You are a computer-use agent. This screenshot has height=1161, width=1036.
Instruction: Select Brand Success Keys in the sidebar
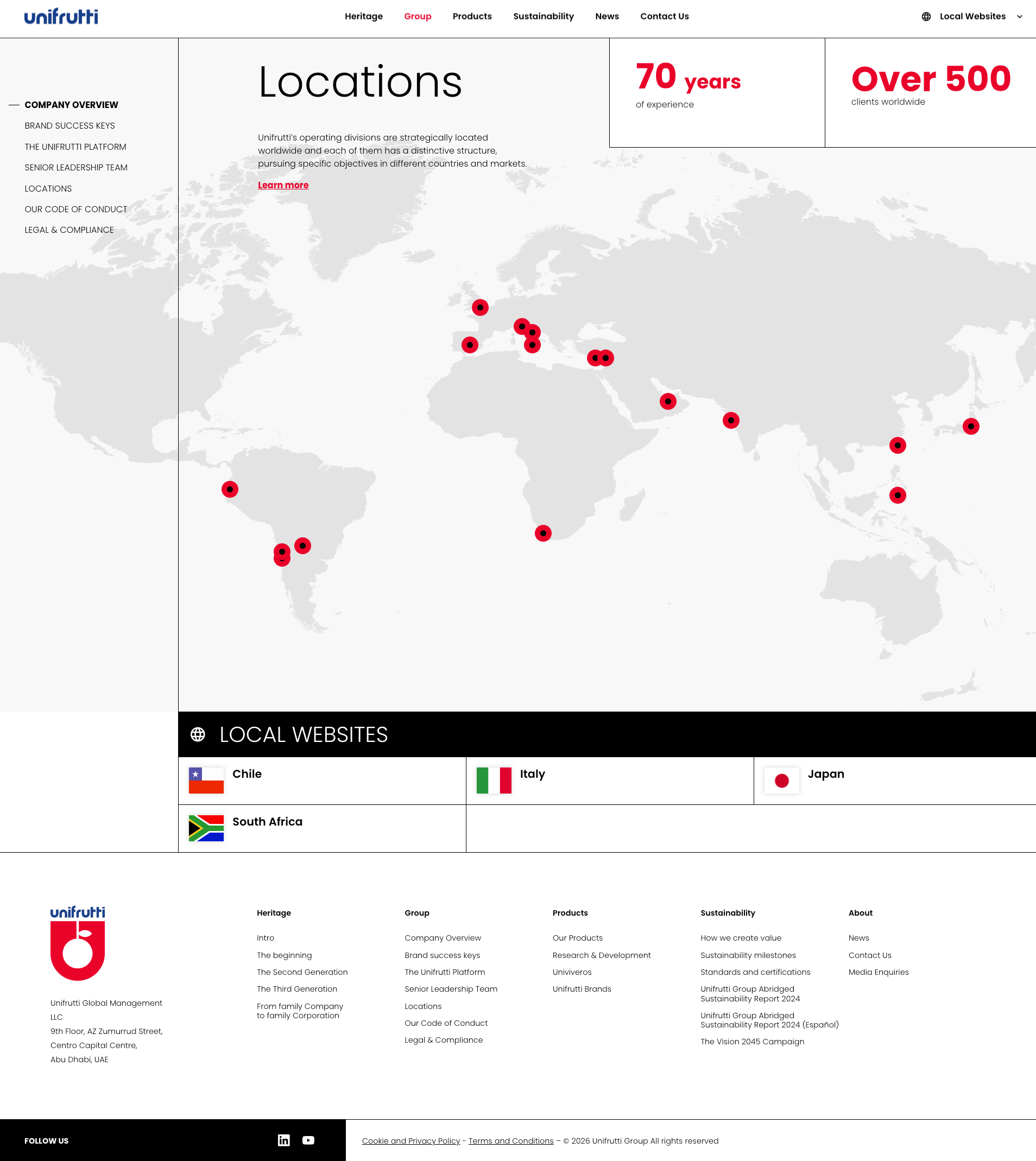70,126
